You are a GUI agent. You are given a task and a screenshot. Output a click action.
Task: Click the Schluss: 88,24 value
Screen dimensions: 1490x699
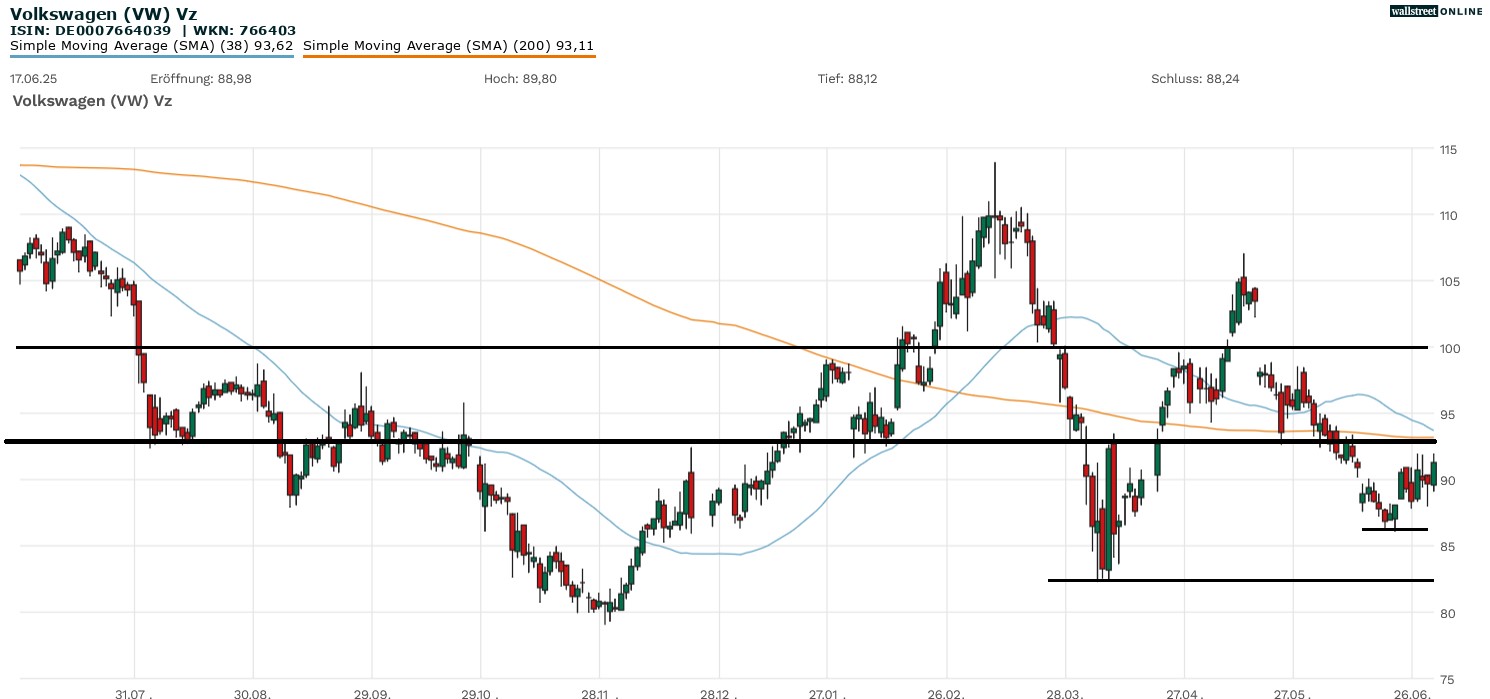pyautogui.click(x=1196, y=78)
